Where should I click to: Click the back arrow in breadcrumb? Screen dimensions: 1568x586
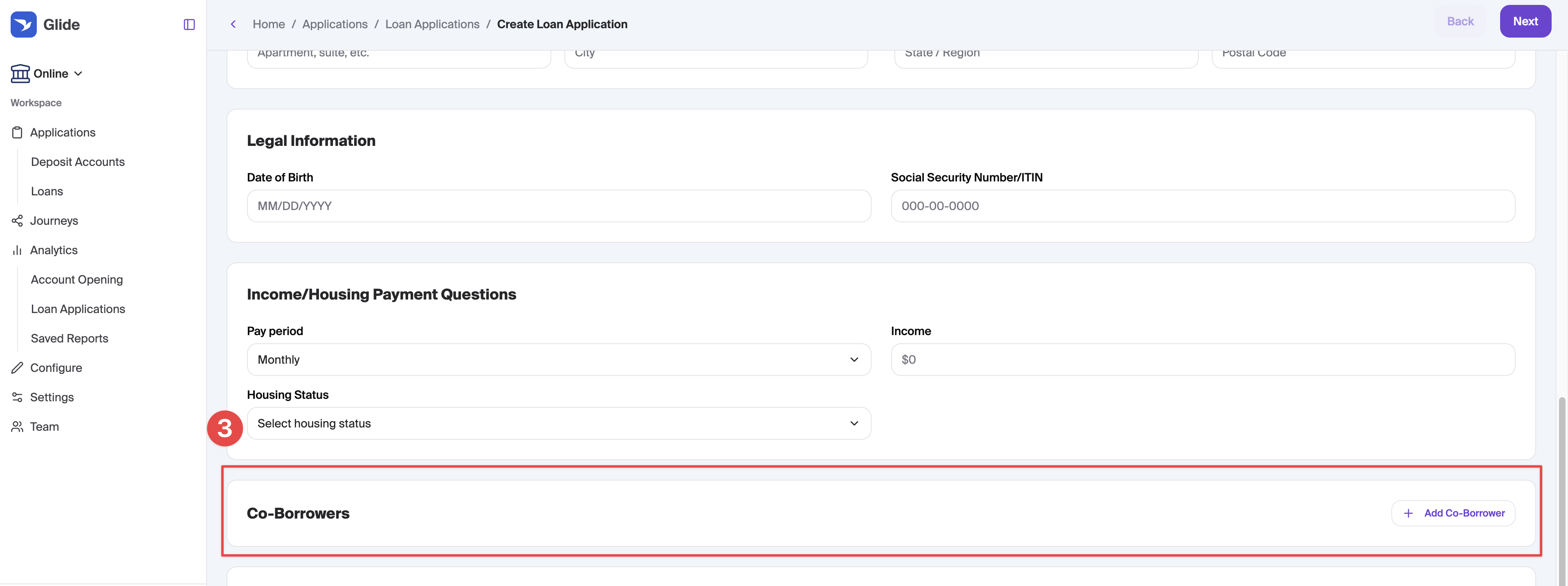click(233, 25)
